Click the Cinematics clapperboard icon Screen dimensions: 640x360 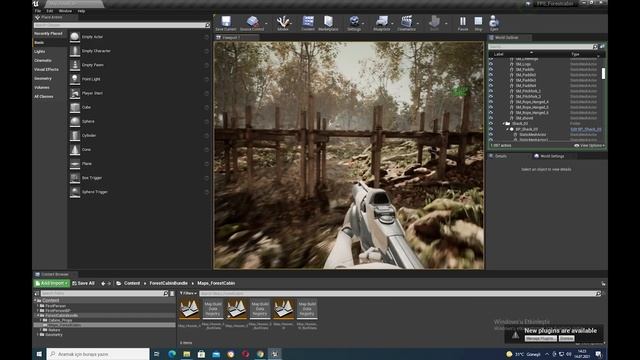407,22
